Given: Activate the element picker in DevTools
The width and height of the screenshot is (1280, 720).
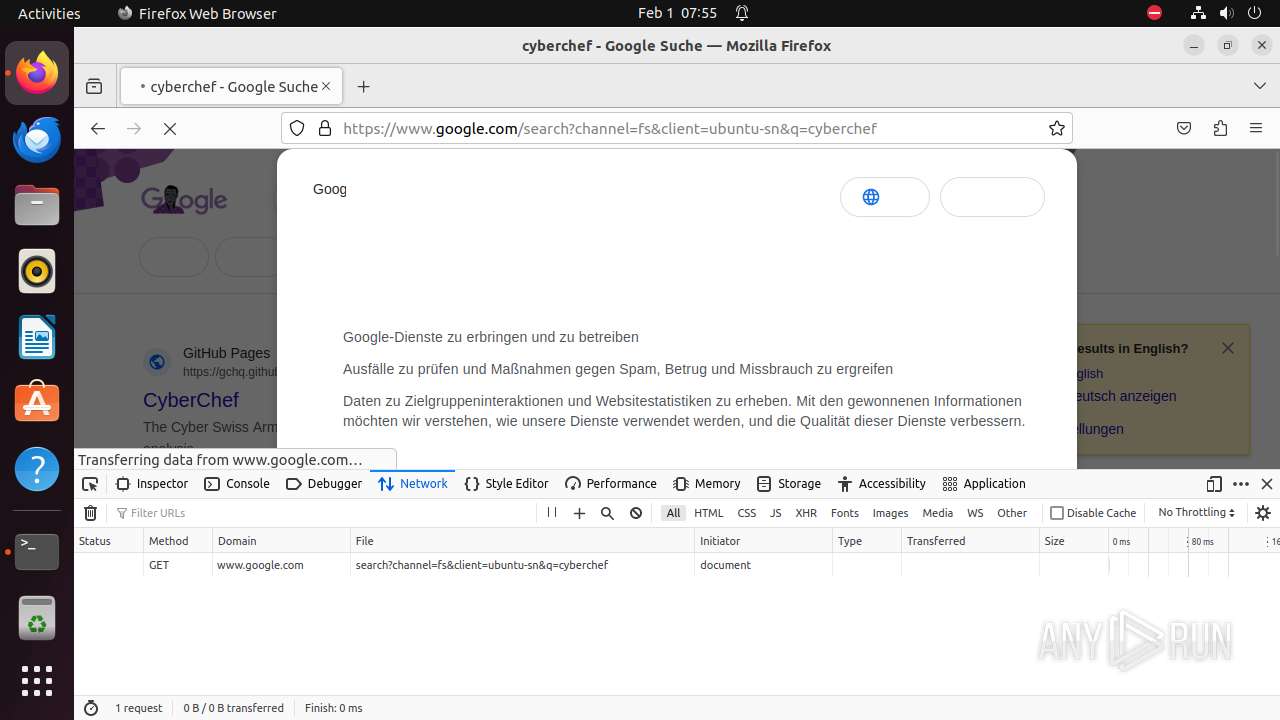Looking at the screenshot, I should 90,484.
